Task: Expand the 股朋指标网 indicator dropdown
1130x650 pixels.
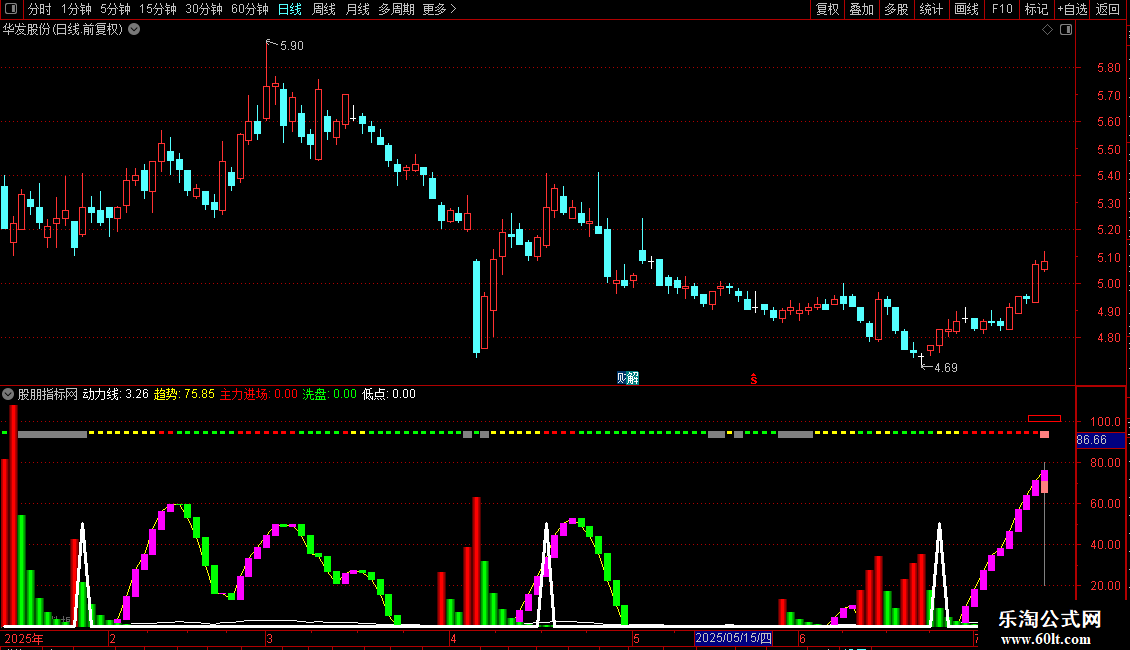Action: [x=8, y=394]
